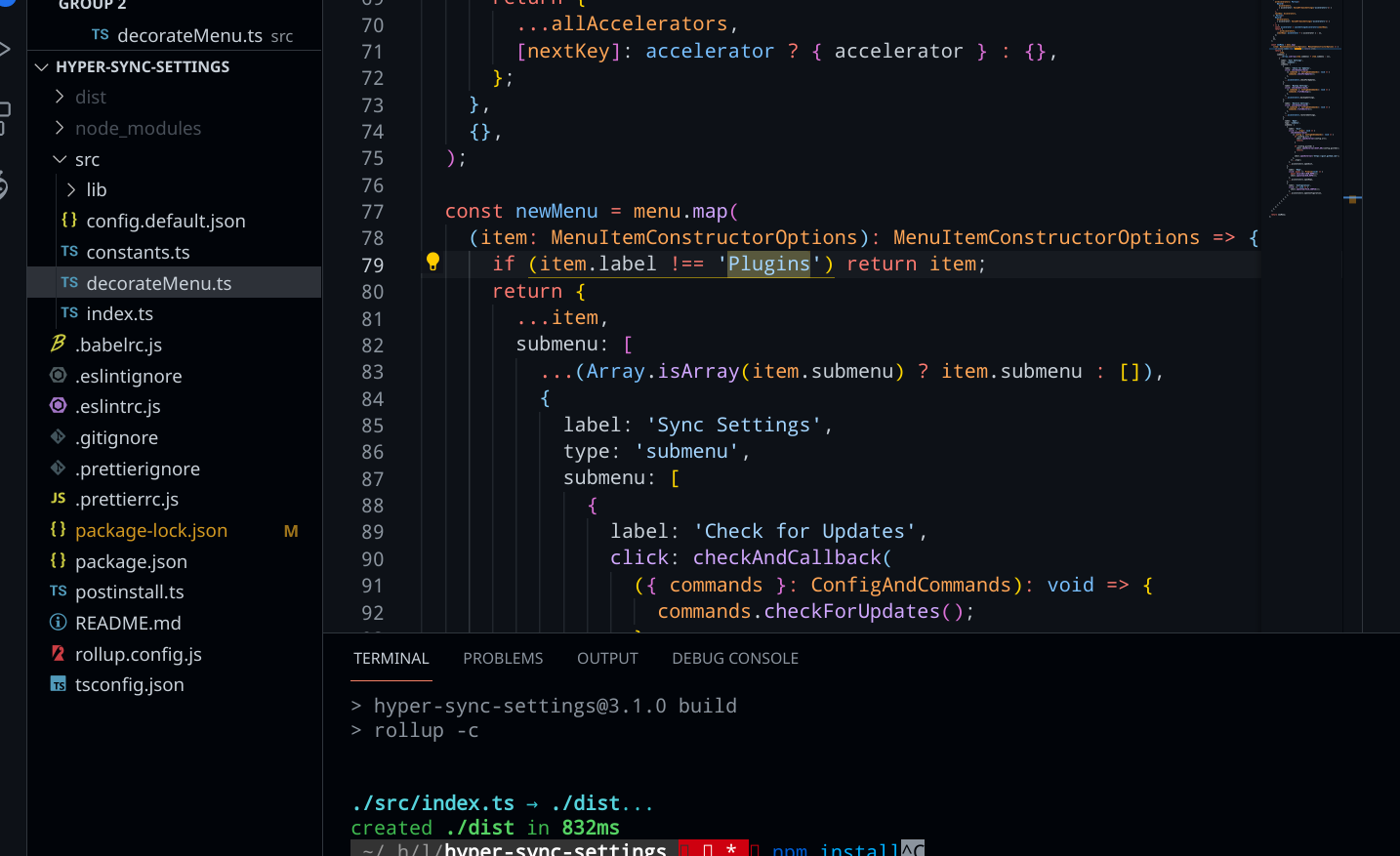Viewport: 1400px width, 856px height.
Task: Click the Babel icon beside .babelrc.js
Action: click(57, 344)
